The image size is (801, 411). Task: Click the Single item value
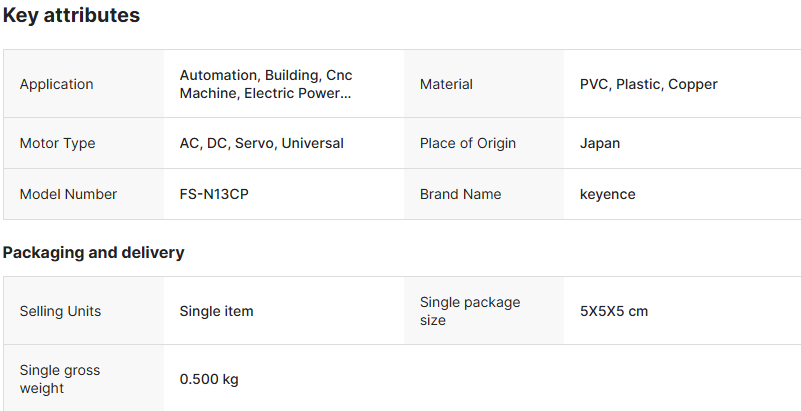(x=217, y=311)
